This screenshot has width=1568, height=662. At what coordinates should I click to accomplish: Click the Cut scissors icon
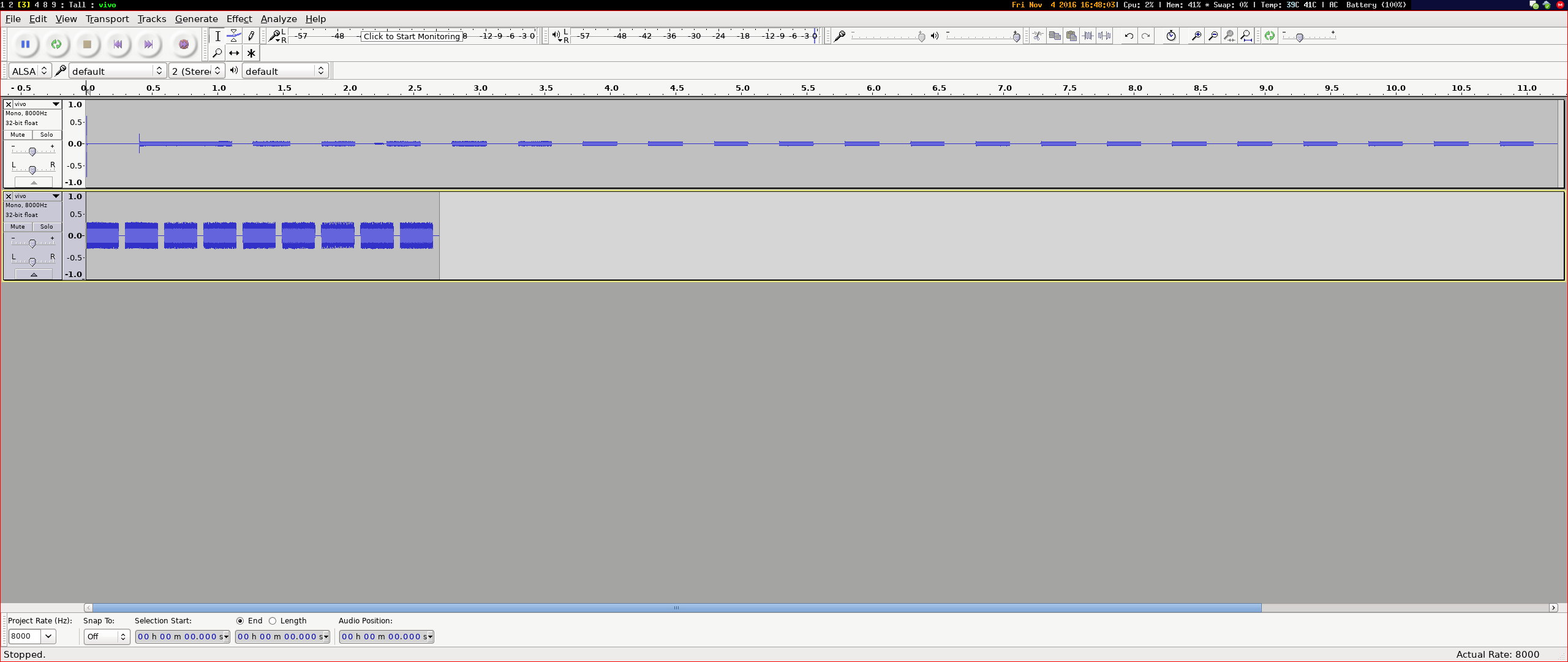click(x=1038, y=36)
